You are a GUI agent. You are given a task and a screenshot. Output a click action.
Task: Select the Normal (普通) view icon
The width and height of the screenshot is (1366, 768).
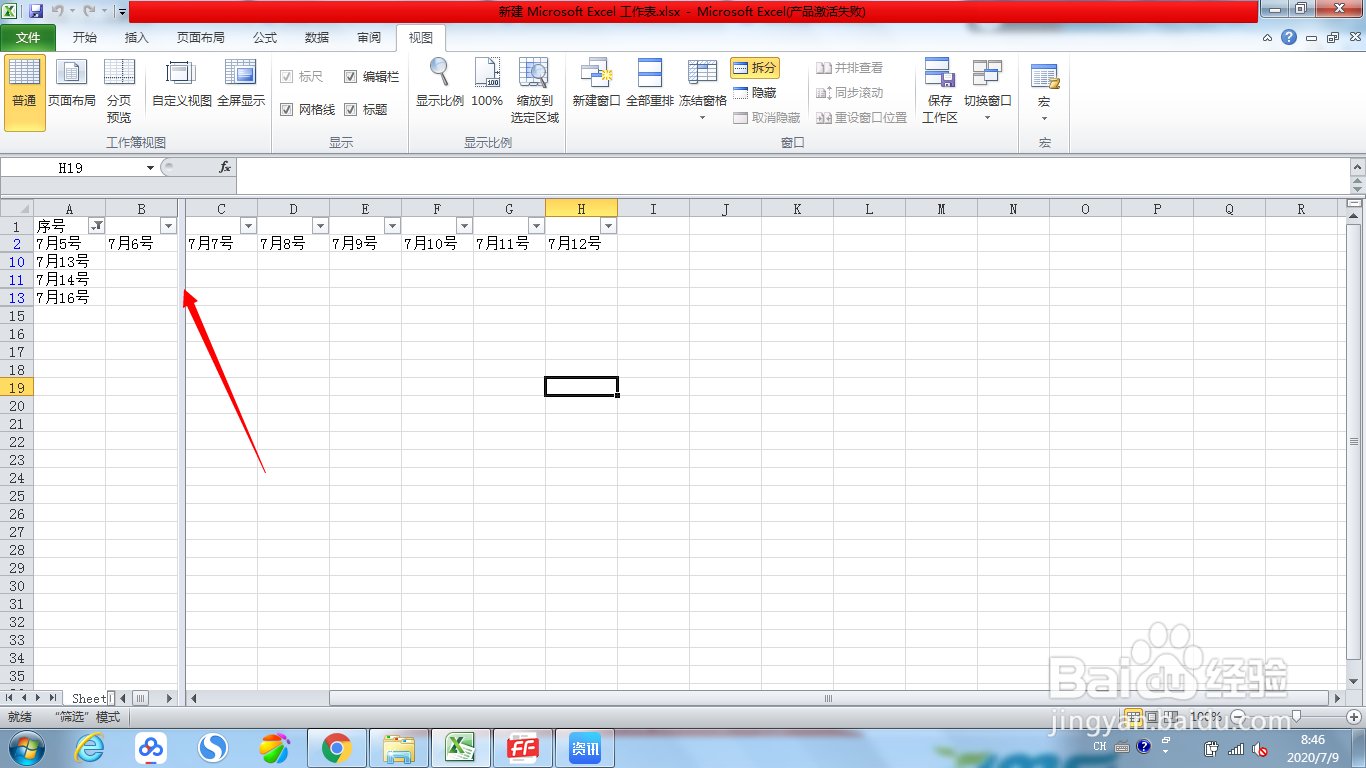pyautogui.click(x=24, y=94)
